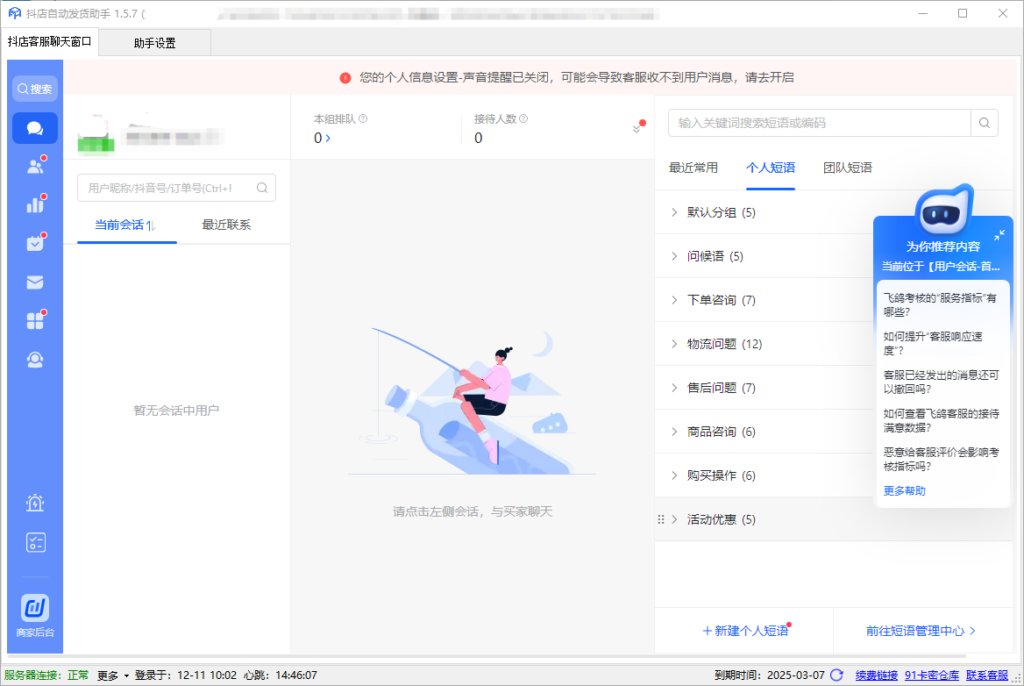This screenshot has width=1024, height=686.
Task: Click the red warning icon in banner
Action: (345, 78)
